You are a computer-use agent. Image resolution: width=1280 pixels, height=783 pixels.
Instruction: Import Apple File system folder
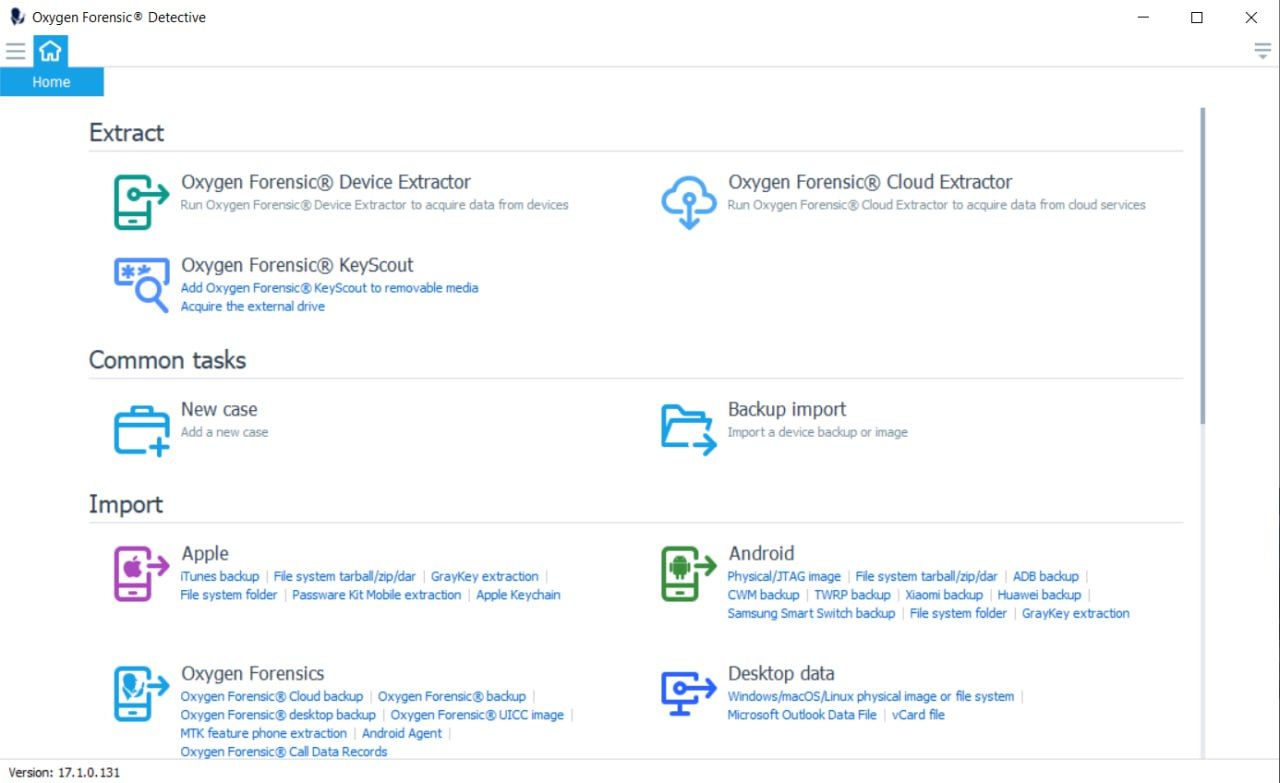pos(229,595)
